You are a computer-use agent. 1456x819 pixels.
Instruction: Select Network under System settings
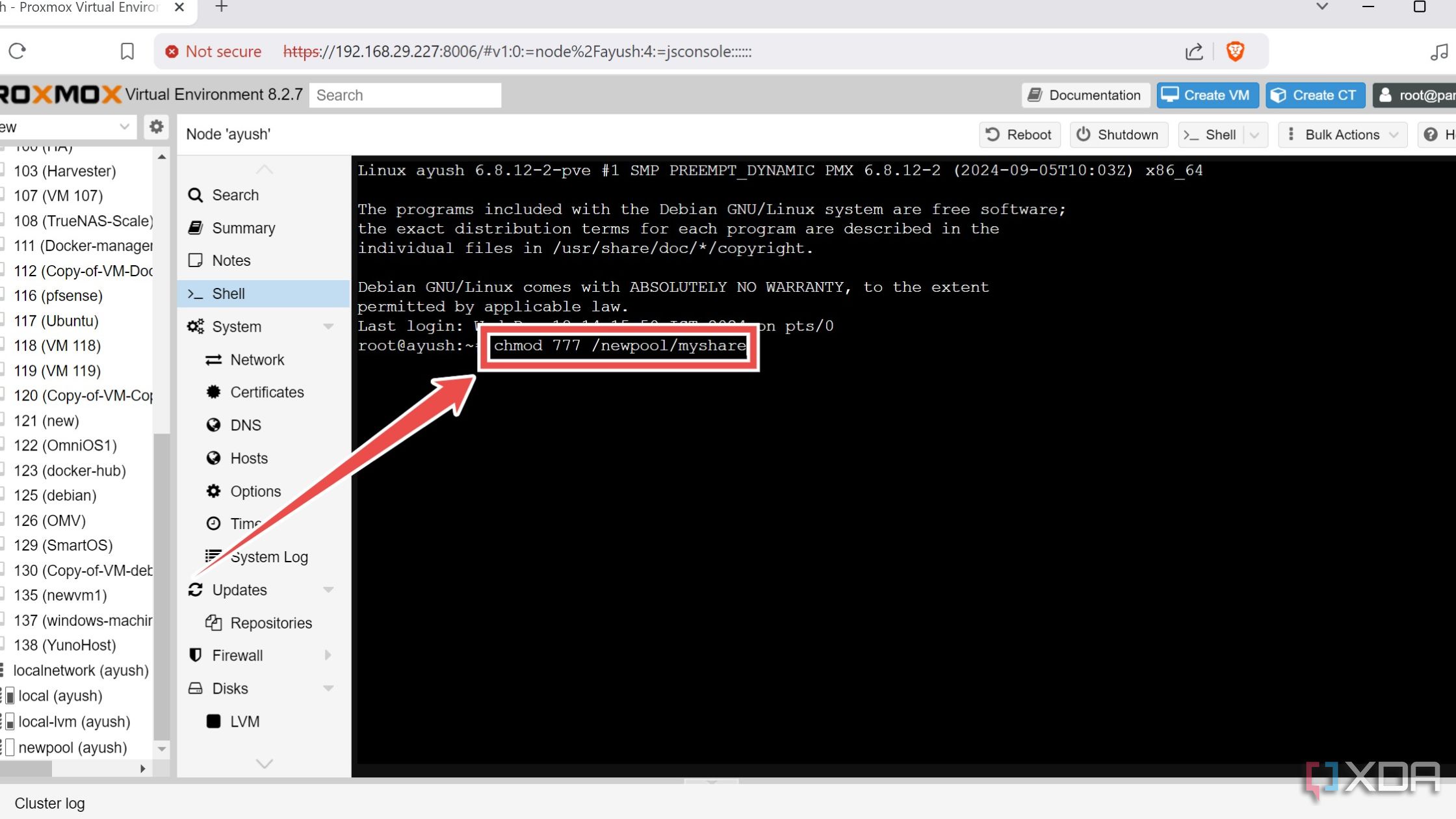click(258, 359)
